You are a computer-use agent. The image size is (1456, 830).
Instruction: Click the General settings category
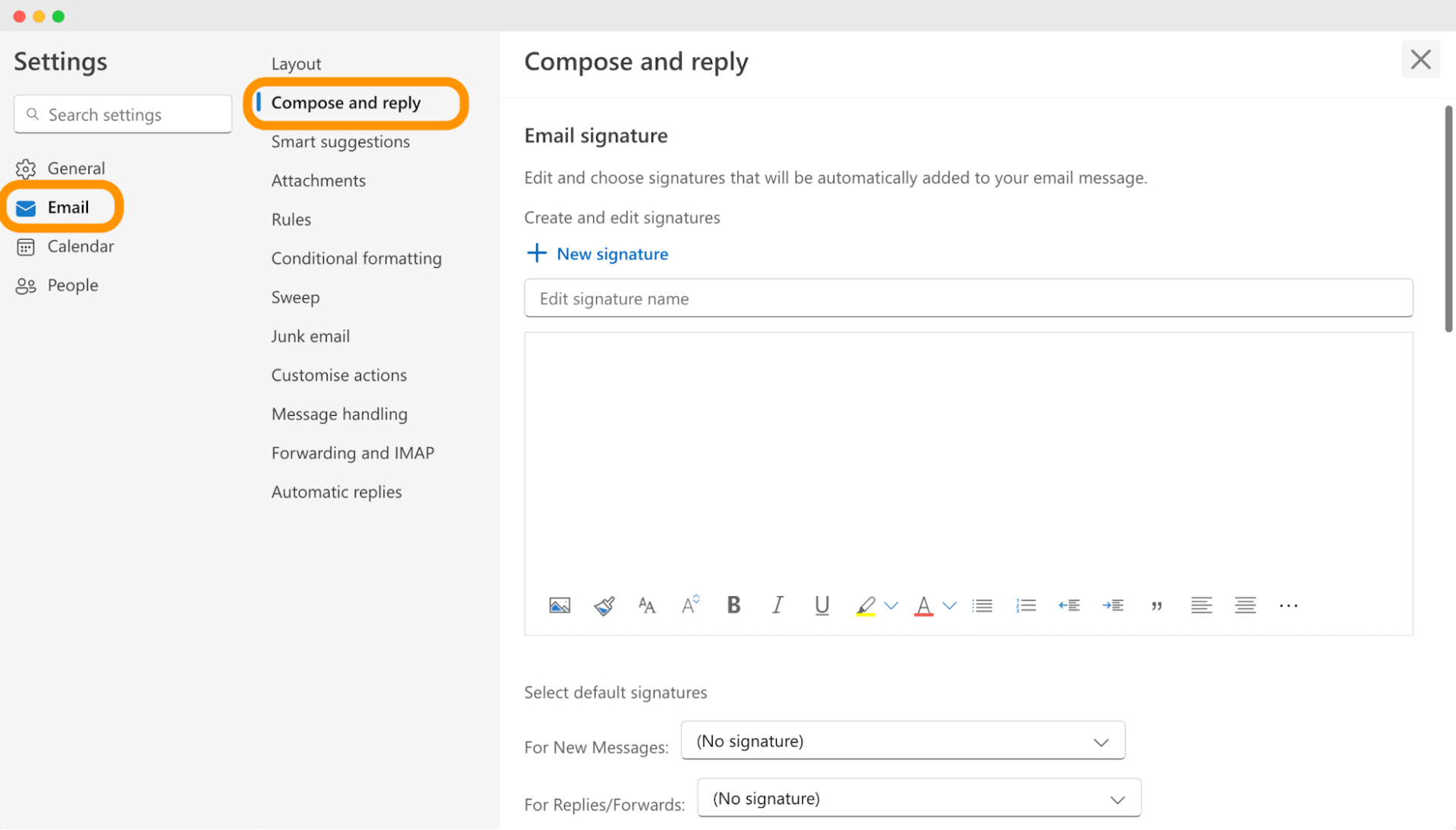(x=76, y=167)
